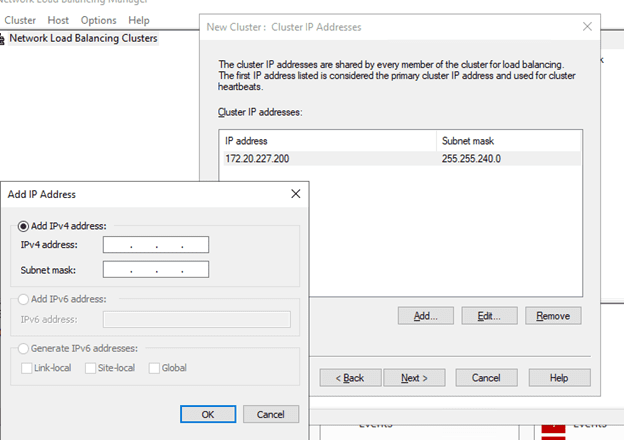Cancel the Add IP Address dialog

click(x=270, y=414)
